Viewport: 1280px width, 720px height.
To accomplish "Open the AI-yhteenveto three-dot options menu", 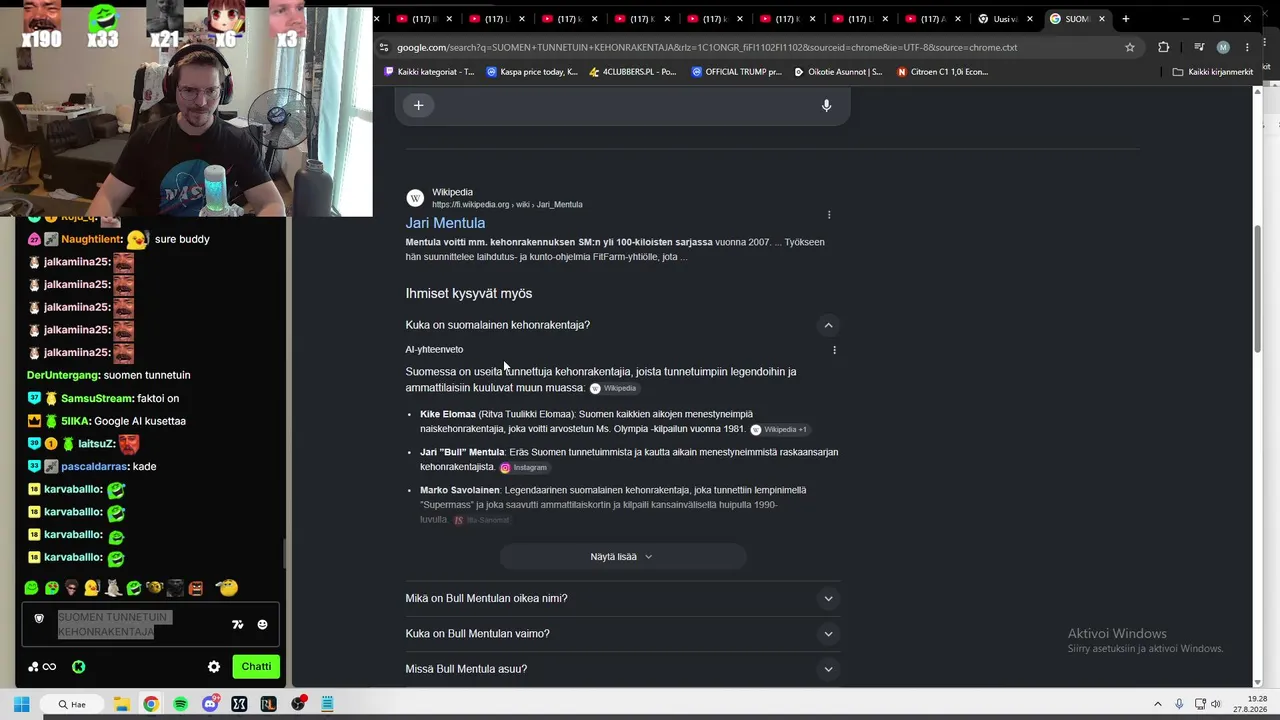I will tap(834, 350).
